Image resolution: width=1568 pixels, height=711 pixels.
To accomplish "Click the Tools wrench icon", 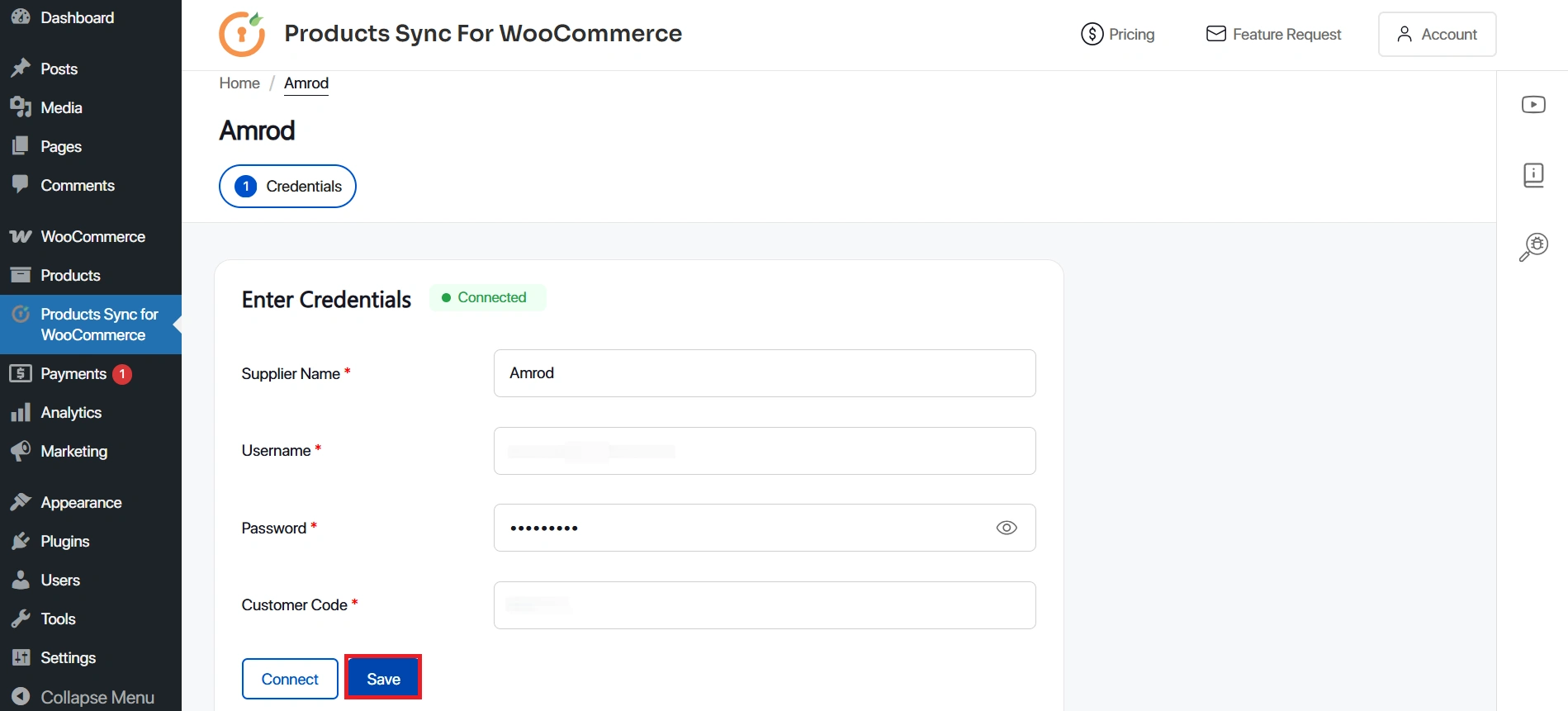I will [21, 619].
